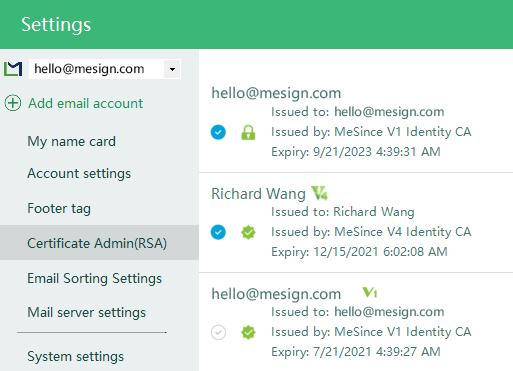Select Certificate Admin(RSA) menu item

click(x=97, y=243)
